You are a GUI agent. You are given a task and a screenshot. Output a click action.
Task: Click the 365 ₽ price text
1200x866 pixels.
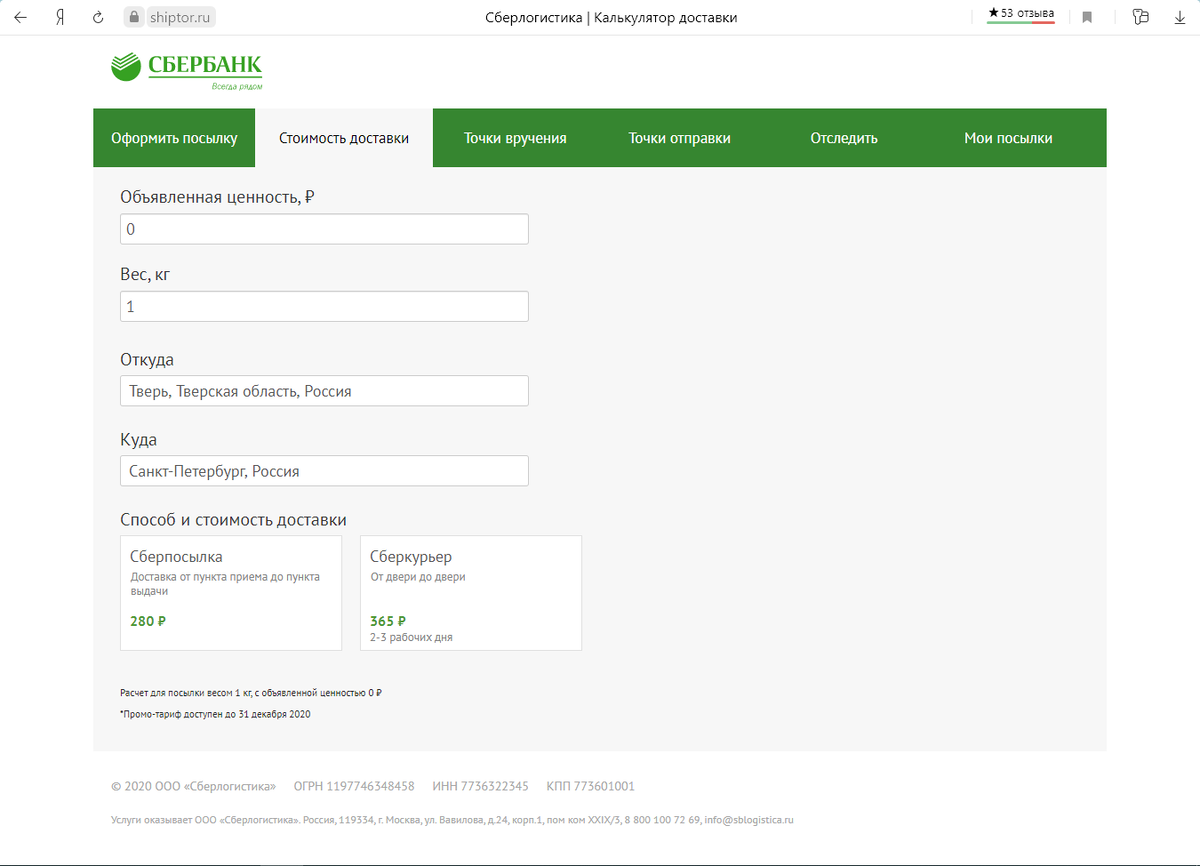tap(388, 621)
